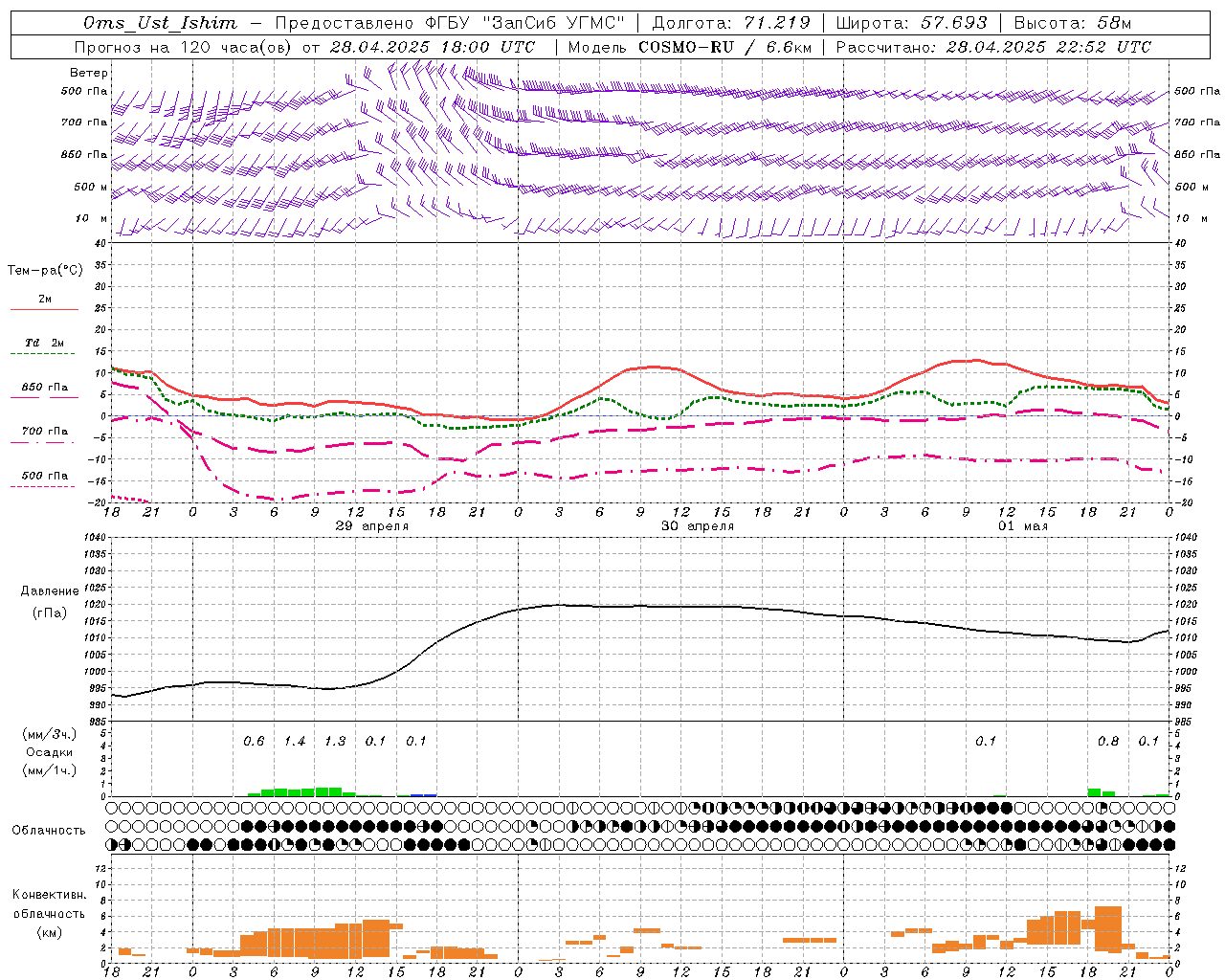The height and width of the screenshot is (980, 1225).
Task: Click the '500 гПа' temperature legend entry
Action: coord(44,476)
